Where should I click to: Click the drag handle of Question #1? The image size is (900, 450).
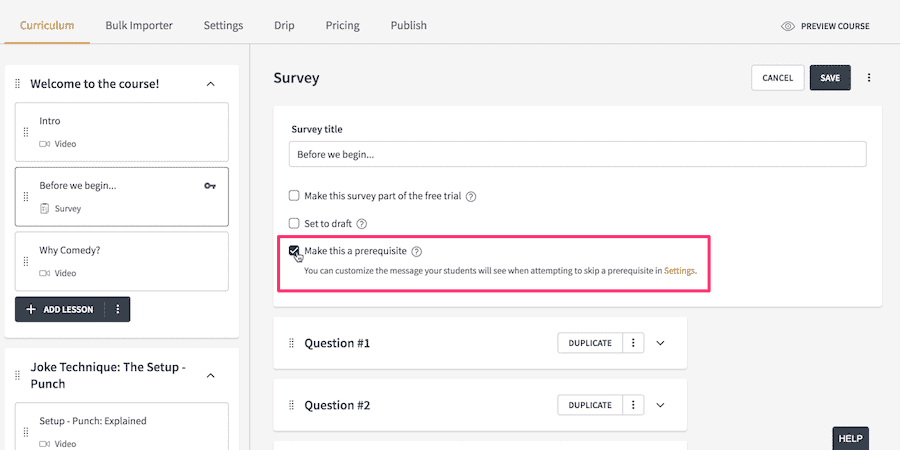291,343
